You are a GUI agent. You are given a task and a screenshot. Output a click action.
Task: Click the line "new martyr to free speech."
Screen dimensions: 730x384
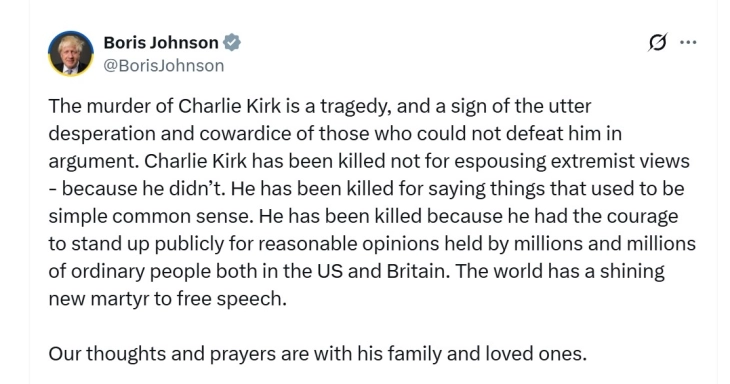coord(168,298)
